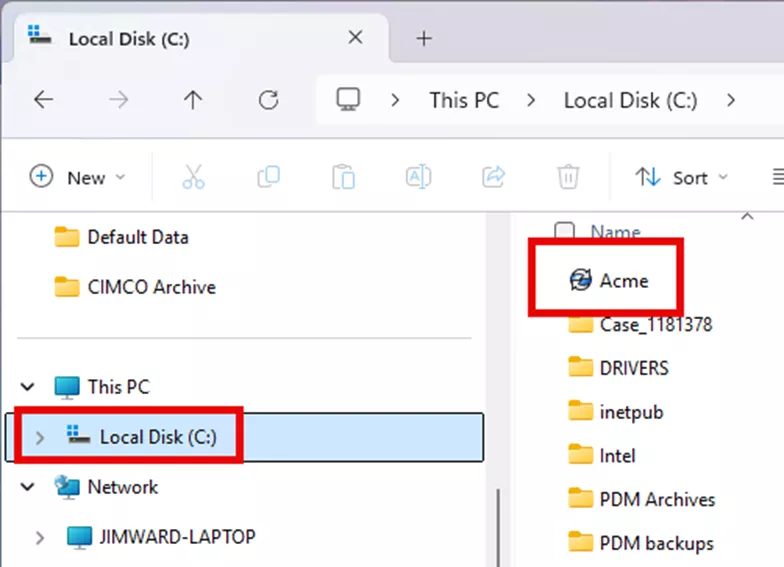The width and height of the screenshot is (784, 567).
Task: Open the New item dropdown
Action: (x=77, y=177)
